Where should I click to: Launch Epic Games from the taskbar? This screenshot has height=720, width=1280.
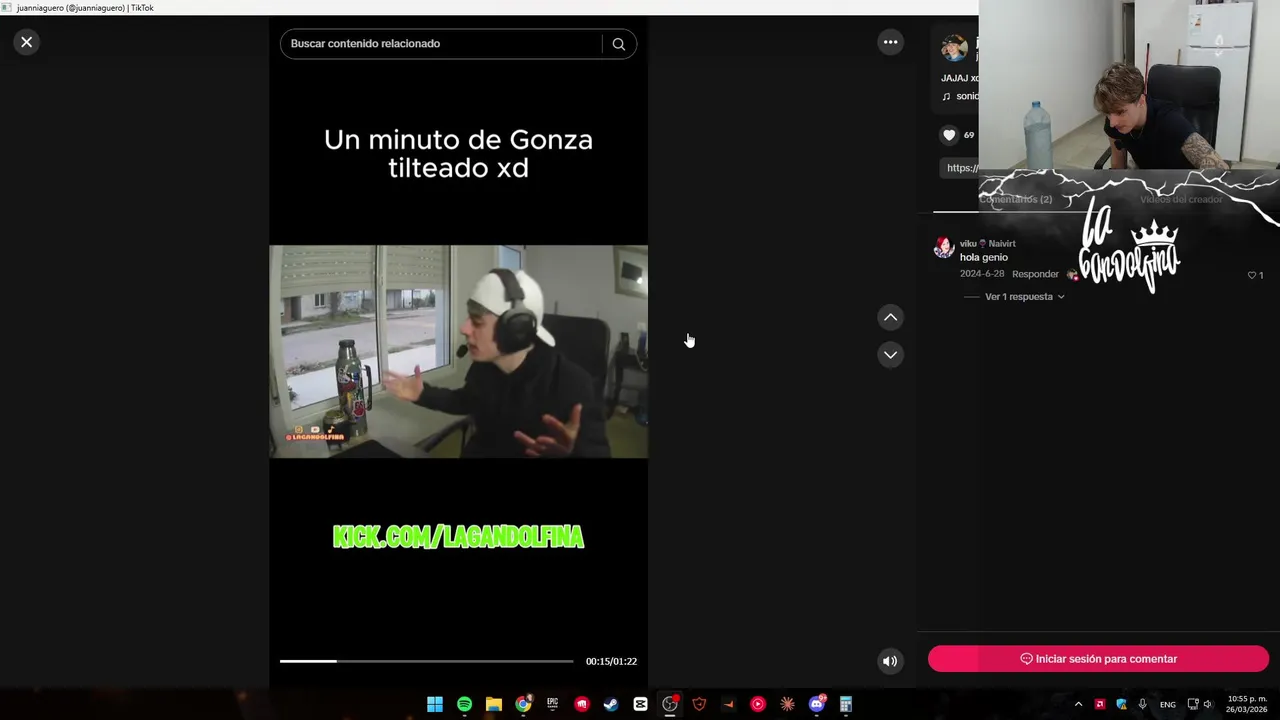click(552, 704)
